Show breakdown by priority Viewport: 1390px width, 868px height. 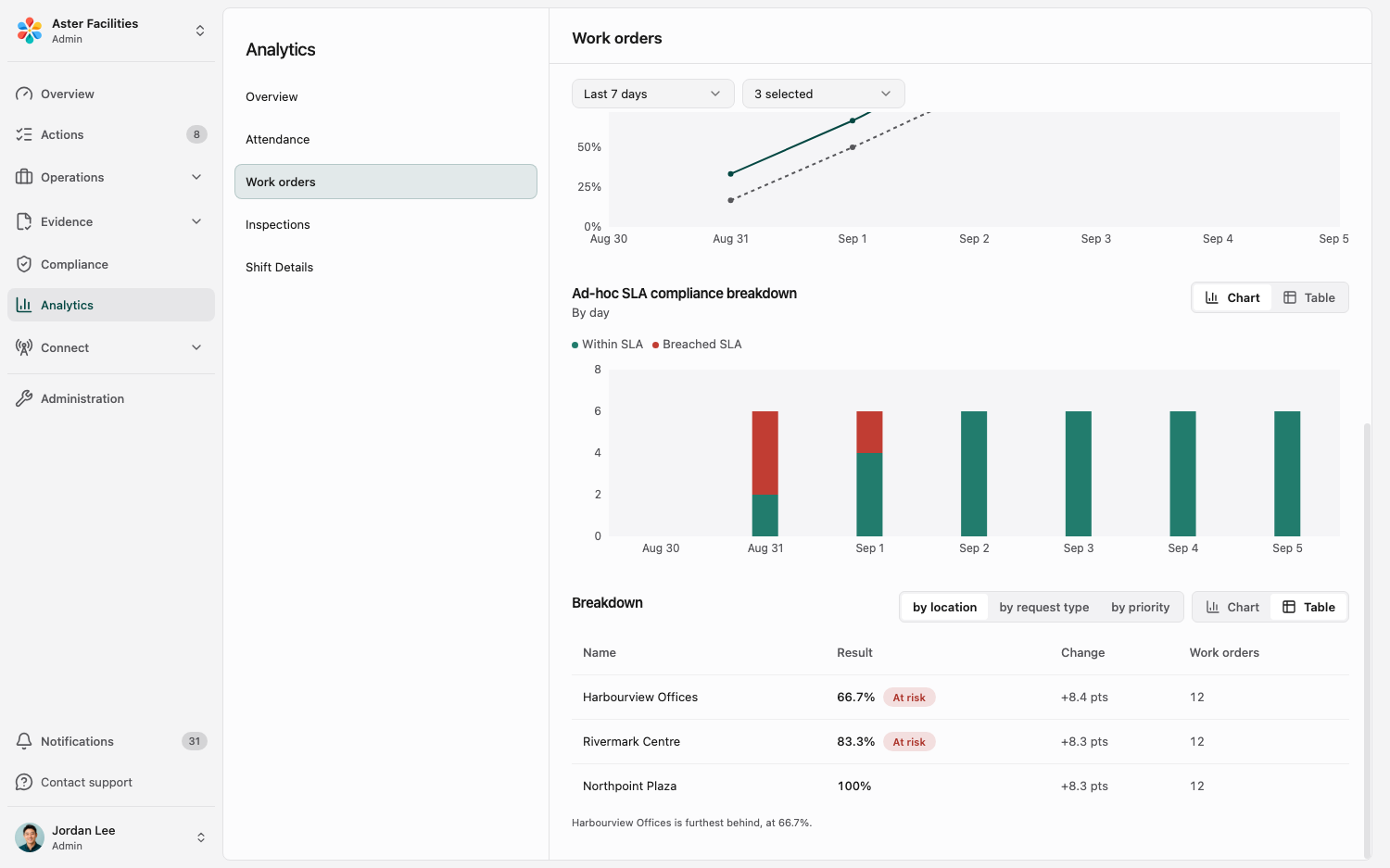tap(1141, 607)
